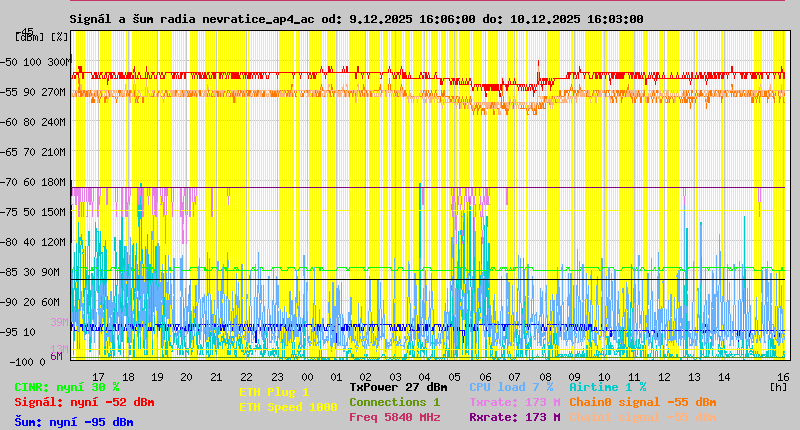Click hour label "16" on time axis
Viewport: 800px width, 430px height.
pos(783,377)
